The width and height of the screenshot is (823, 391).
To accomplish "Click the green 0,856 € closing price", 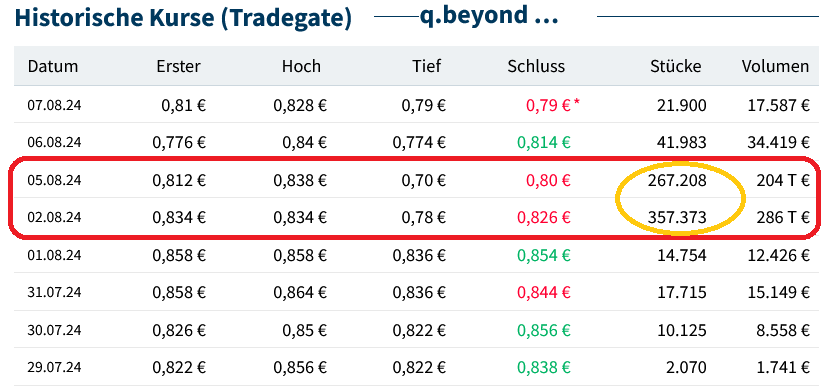I will [544, 330].
